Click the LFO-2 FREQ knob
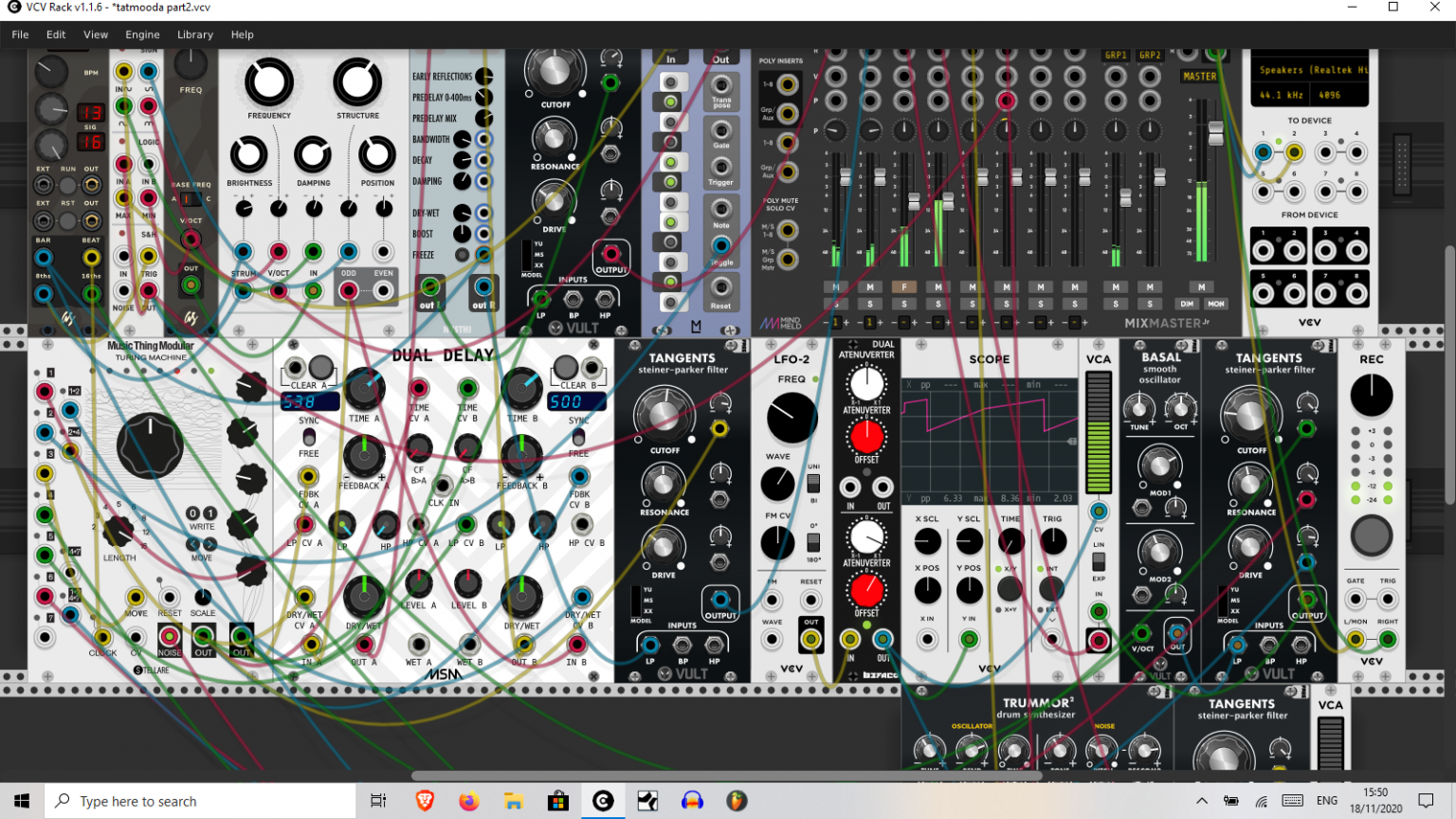Screen dimensions: 1456x819 [792, 417]
